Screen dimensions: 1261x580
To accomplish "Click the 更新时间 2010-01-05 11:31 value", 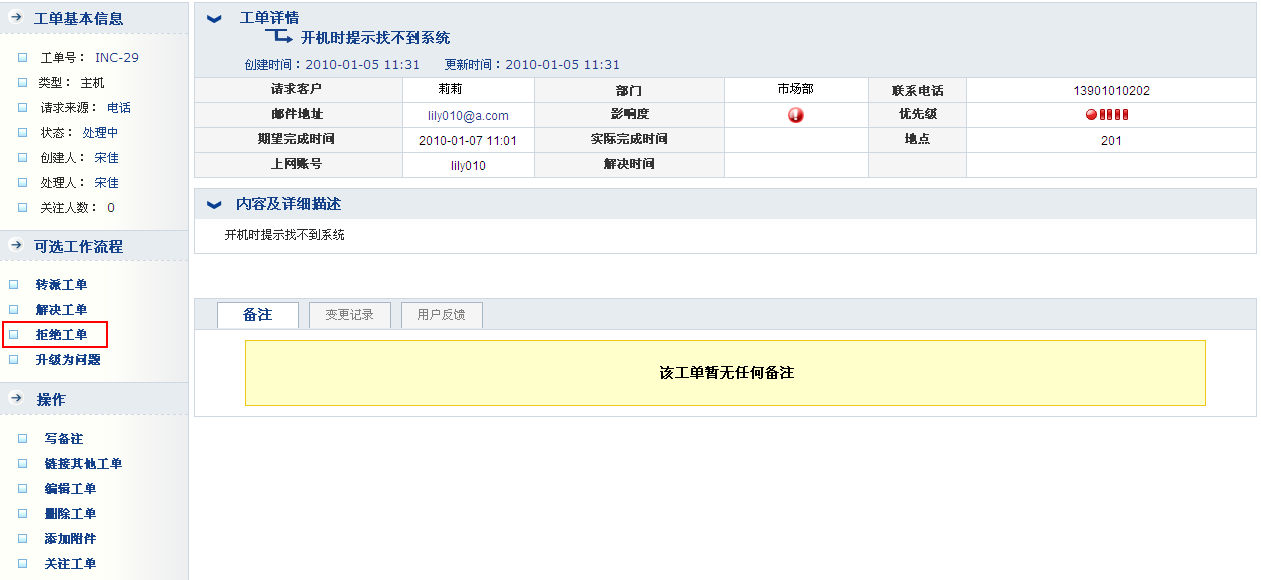I will pyautogui.click(x=562, y=64).
